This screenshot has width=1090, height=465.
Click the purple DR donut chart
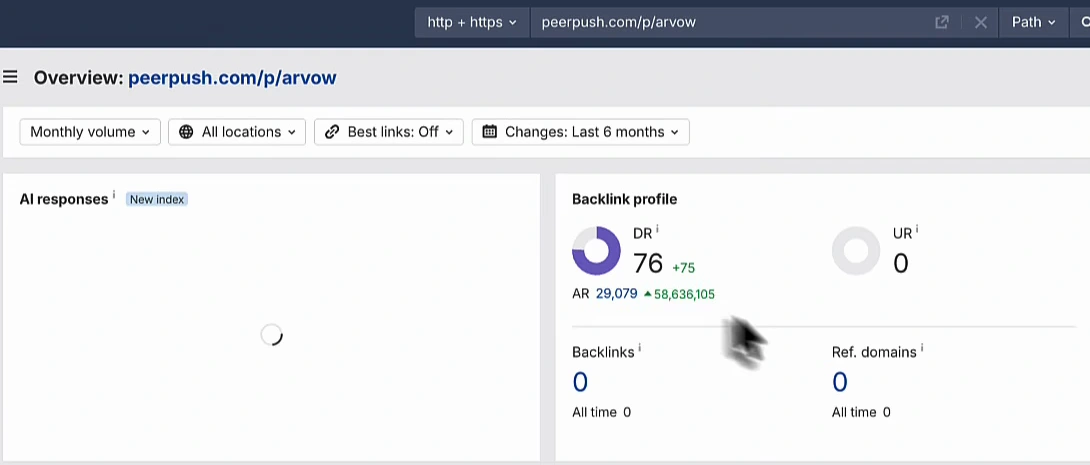click(596, 250)
